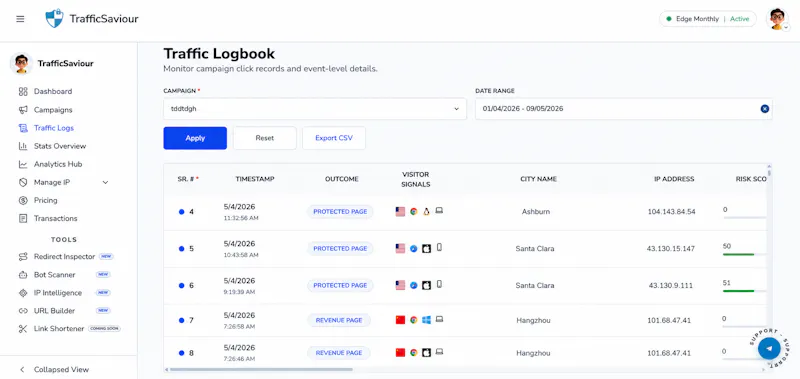Open Transactions in sidebar
The width and height of the screenshot is (800, 379).
tap(56, 218)
